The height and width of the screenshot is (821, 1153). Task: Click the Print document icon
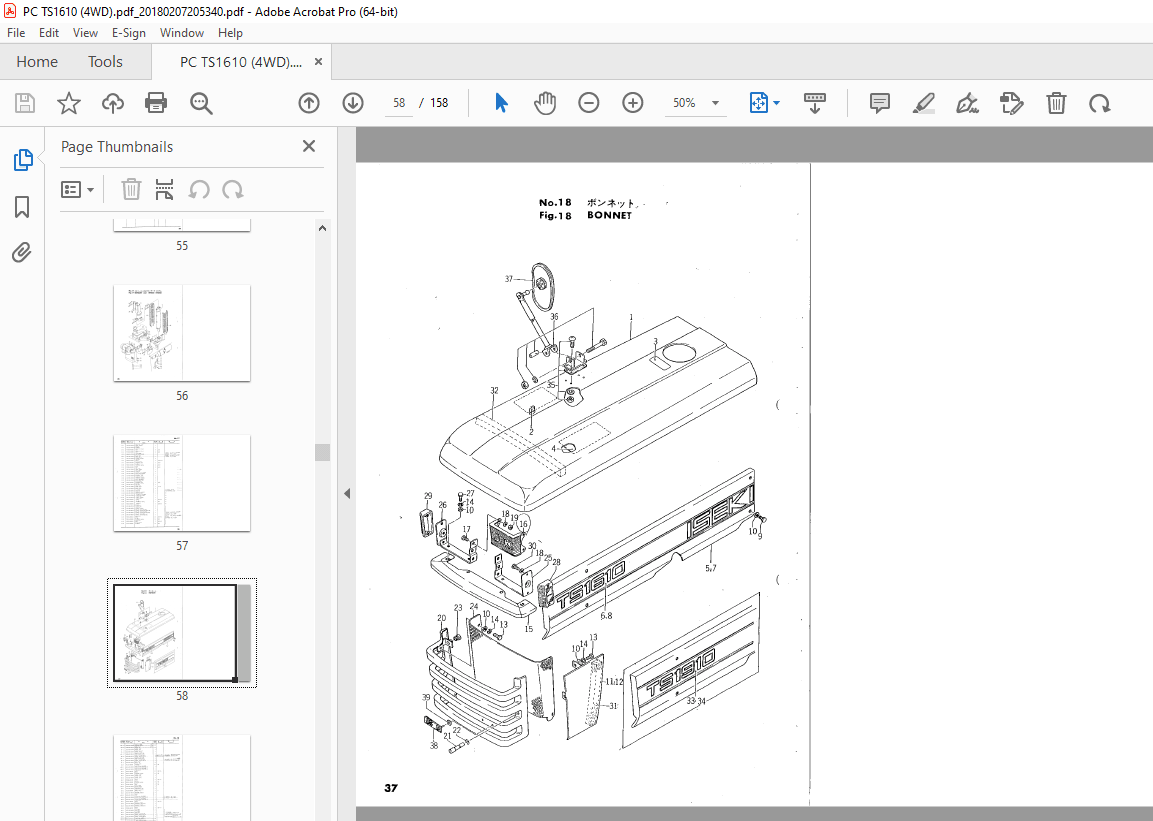(156, 103)
